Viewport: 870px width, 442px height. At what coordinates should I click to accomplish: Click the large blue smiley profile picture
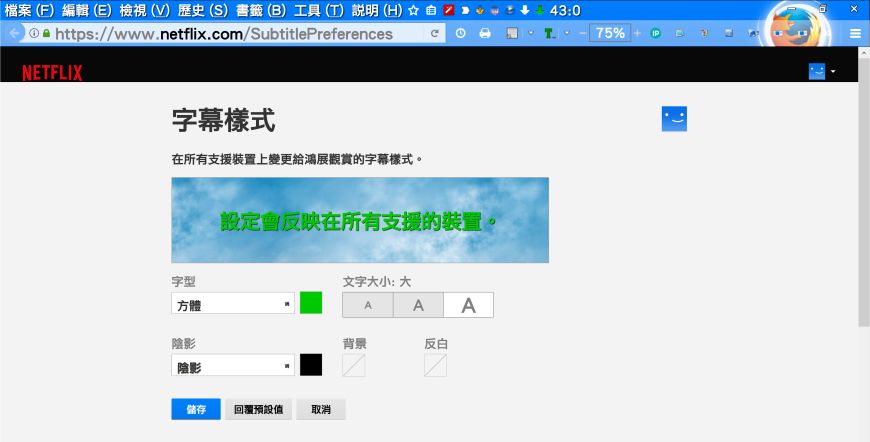pos(674,119)
